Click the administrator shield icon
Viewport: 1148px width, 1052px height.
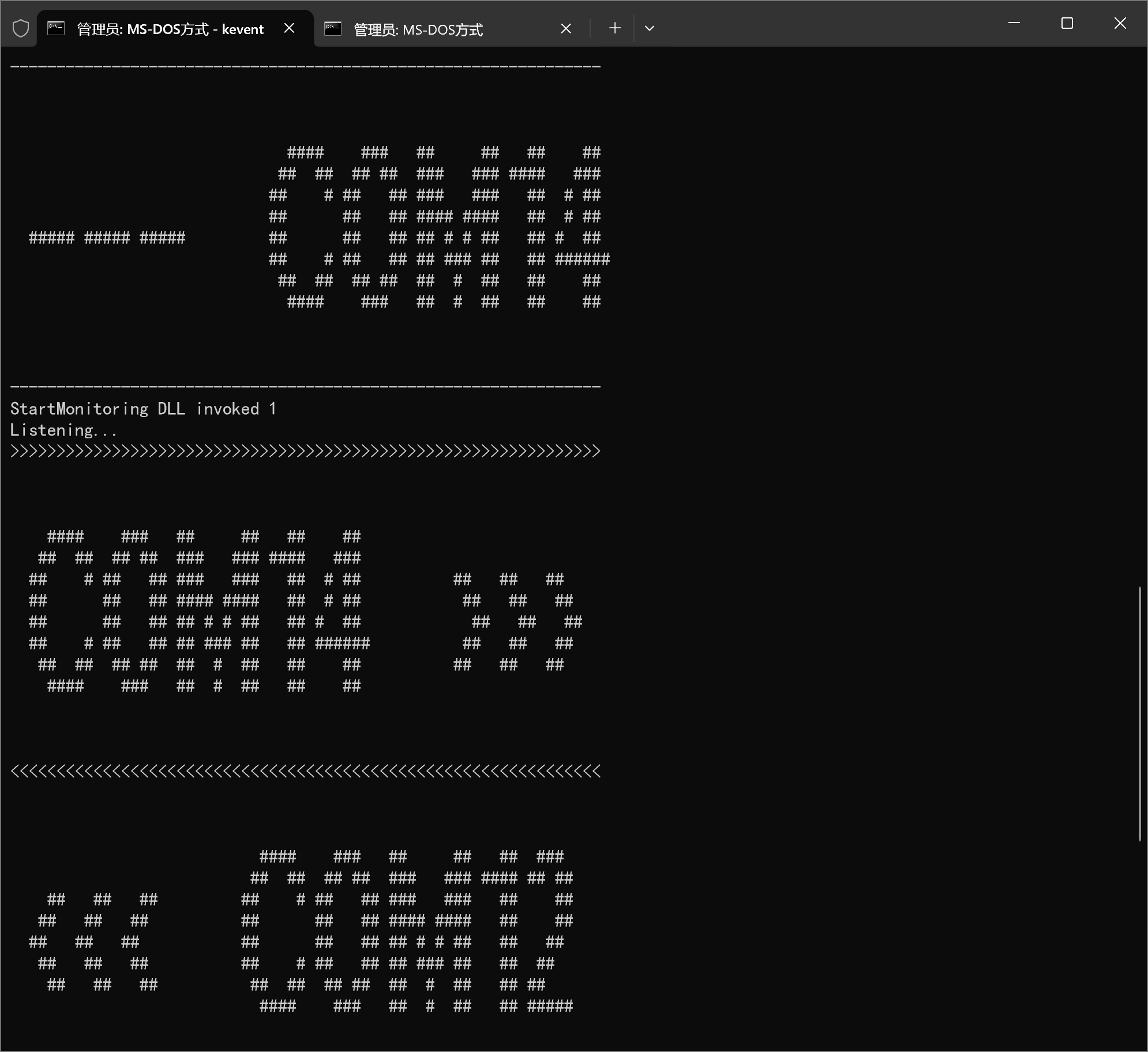point(21,28)
